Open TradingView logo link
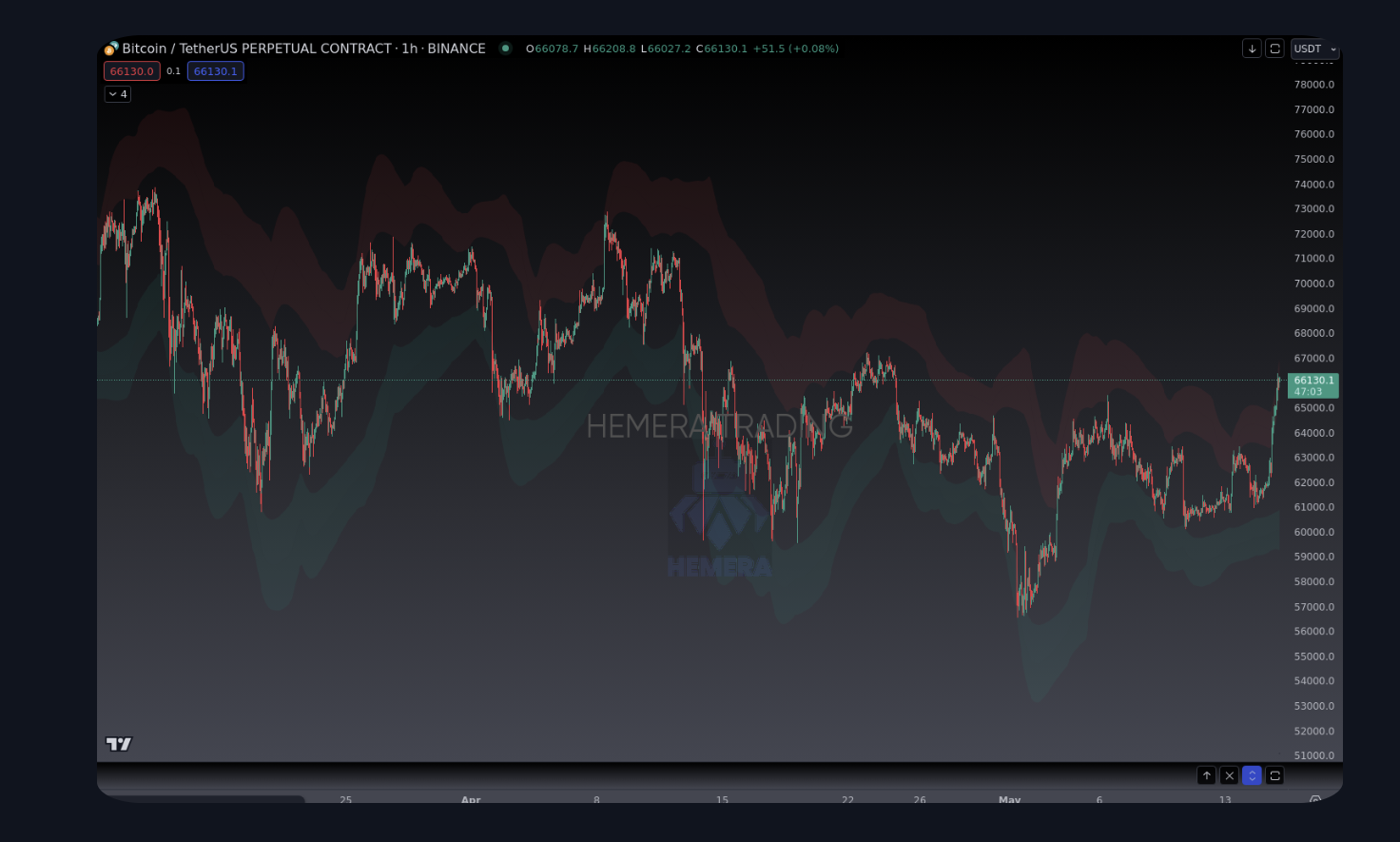 pyautogui.click(x=119, y=744)
